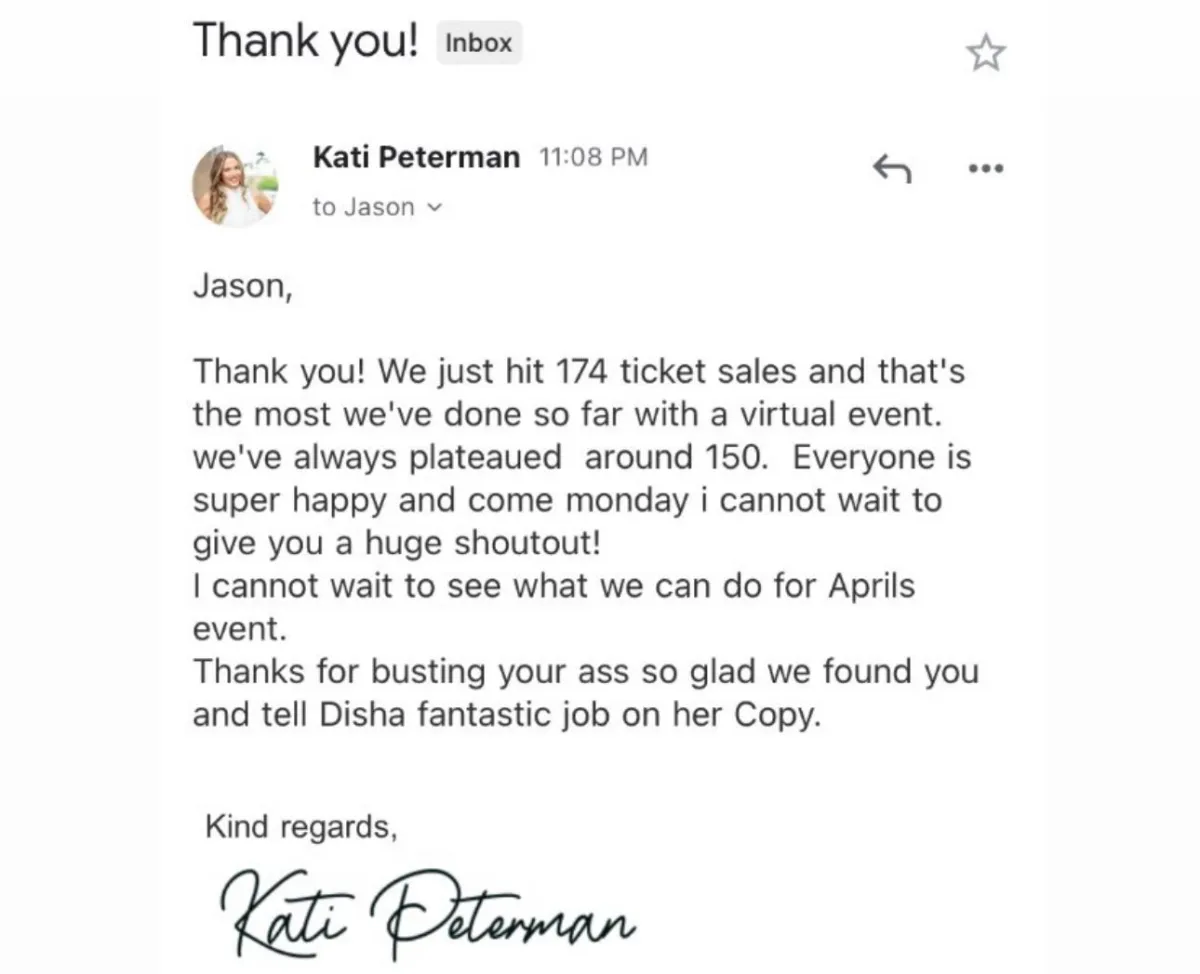1200x974 pixels.
Task: Click Kati Peterman's profile photo
Action: [x=235, y=185]
